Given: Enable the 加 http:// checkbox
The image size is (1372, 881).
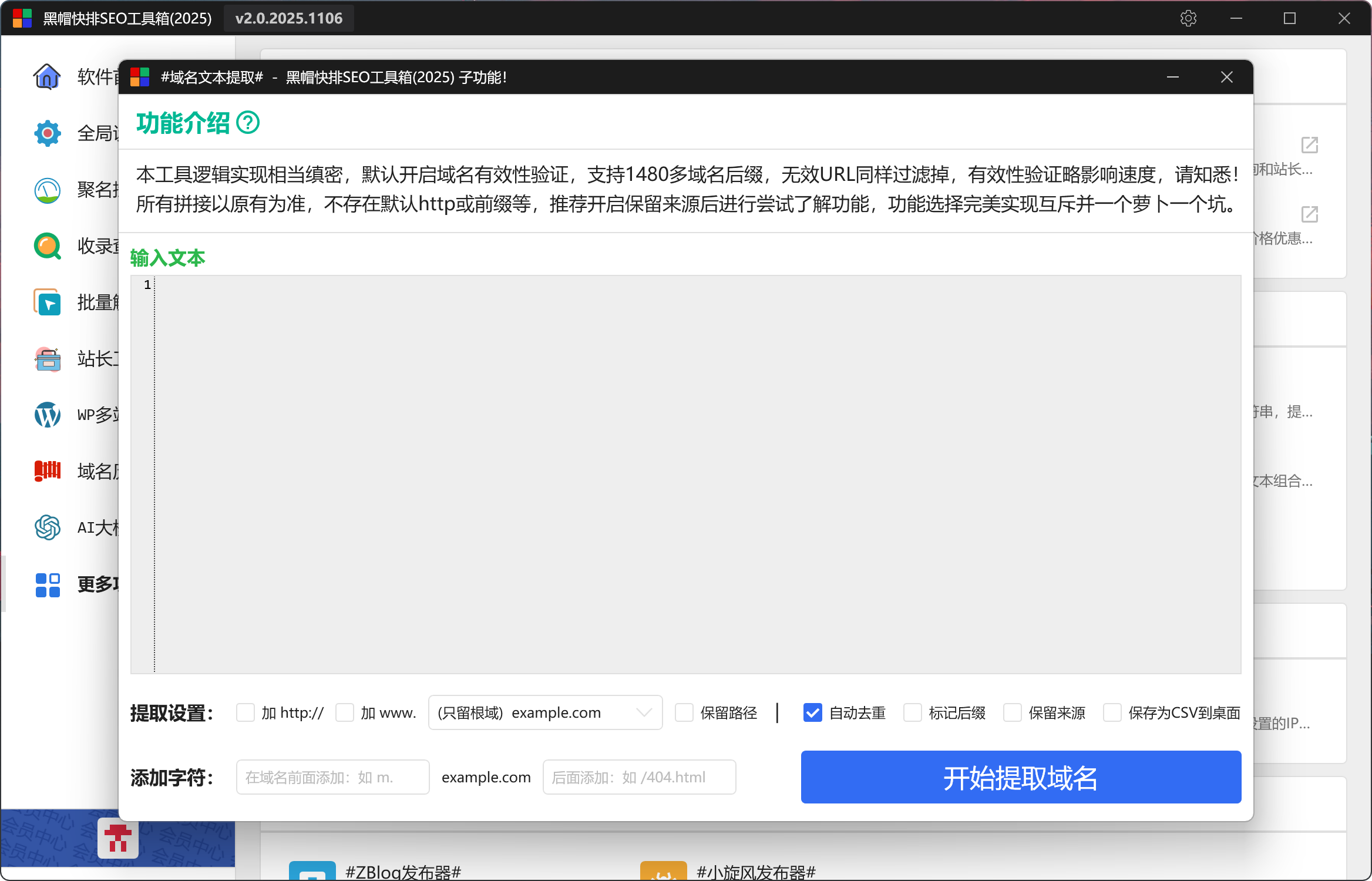Looking at the screenshot, I should pos(246,712).
